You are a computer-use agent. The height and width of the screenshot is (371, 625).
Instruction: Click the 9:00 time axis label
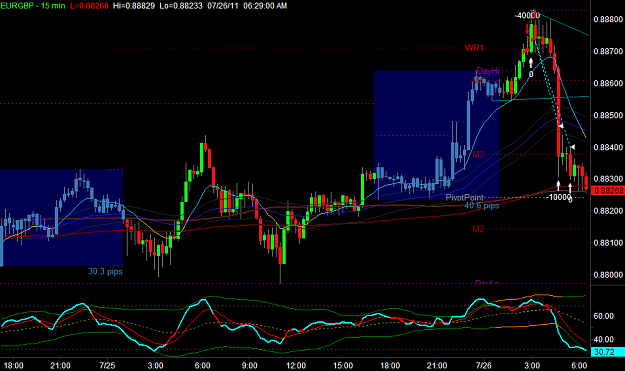(249, 365)
